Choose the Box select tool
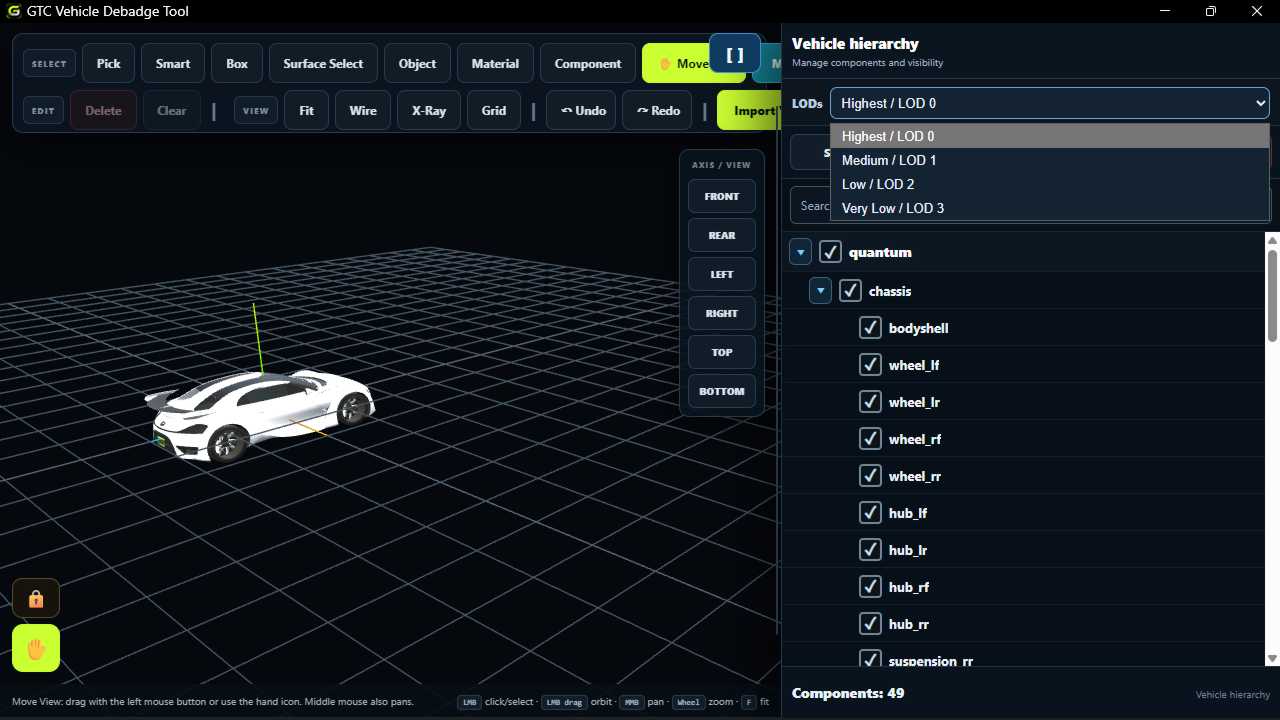This screenshot has width=1280, height=720. point(237,63)
